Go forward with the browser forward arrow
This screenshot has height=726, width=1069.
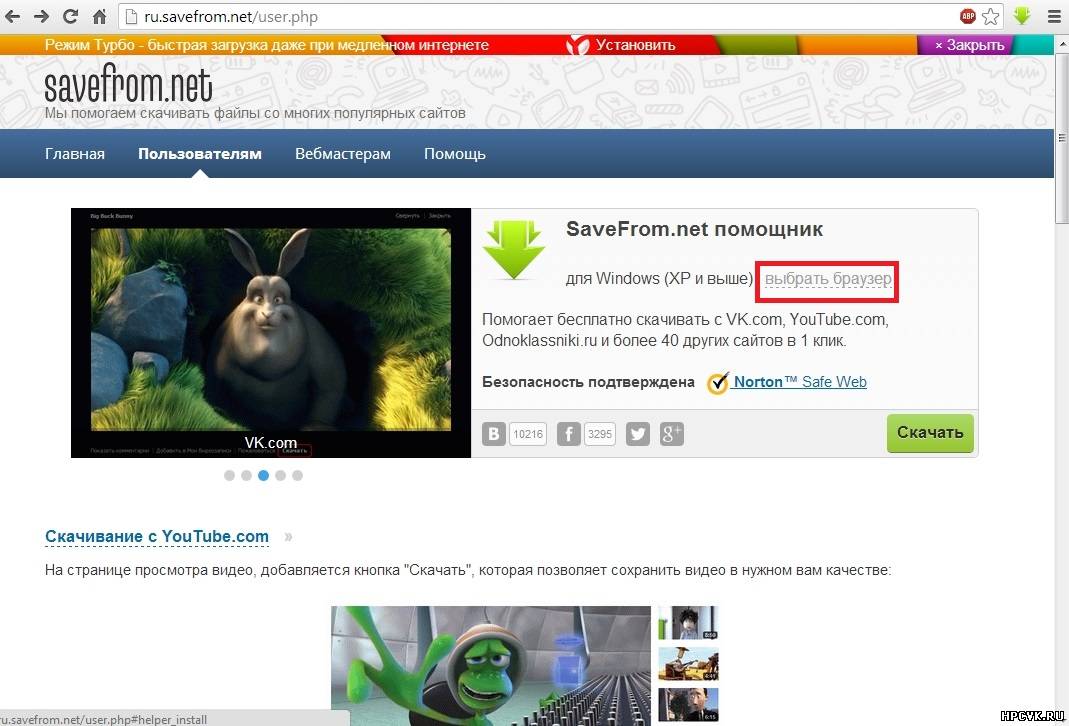[x=41, y=16]
